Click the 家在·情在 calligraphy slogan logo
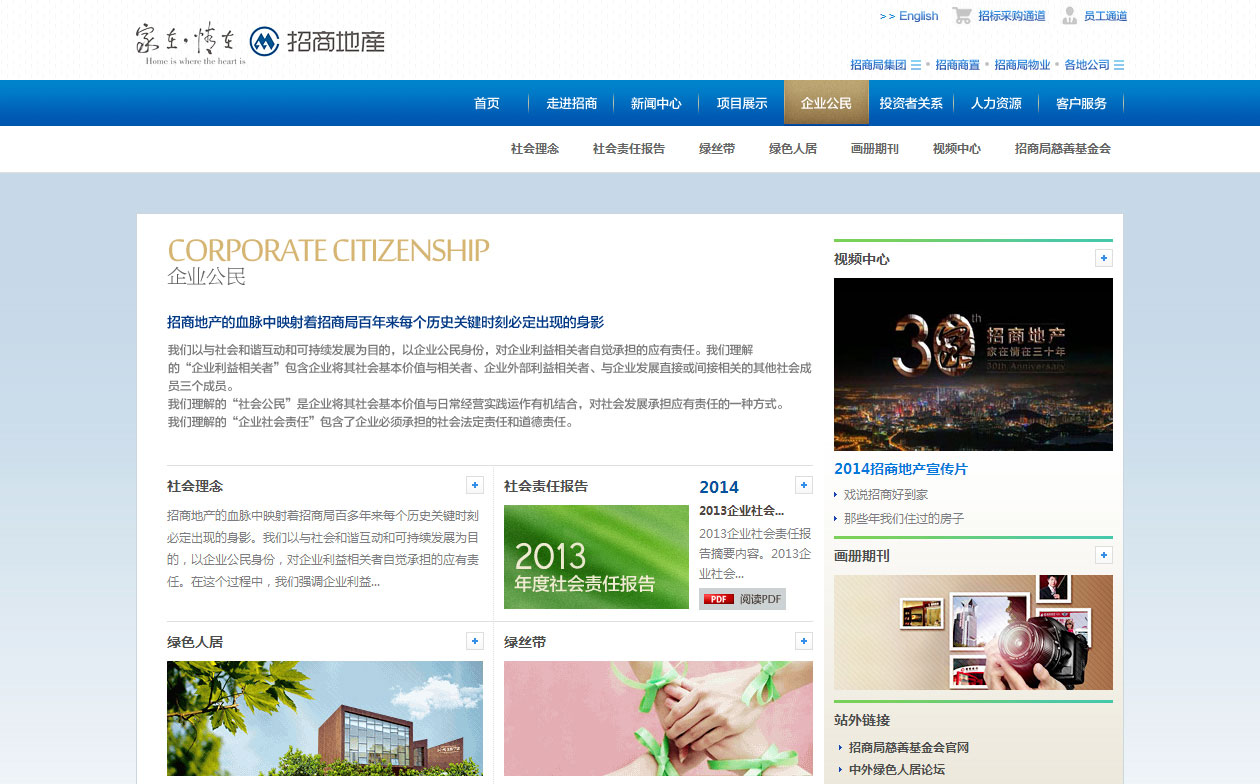The image size is (1260, 784). click(190, 44)
